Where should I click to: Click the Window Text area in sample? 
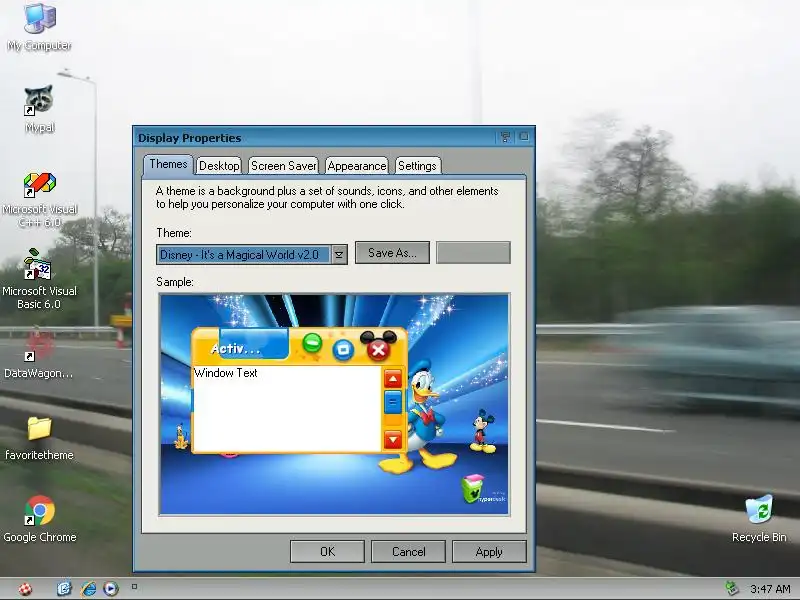[x=287, y=408]
